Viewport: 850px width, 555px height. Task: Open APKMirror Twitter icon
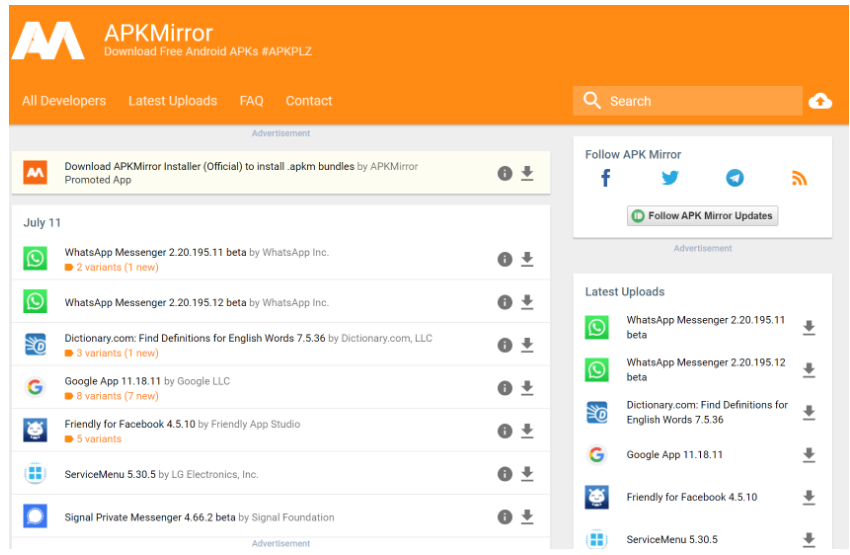coord(670,178)
